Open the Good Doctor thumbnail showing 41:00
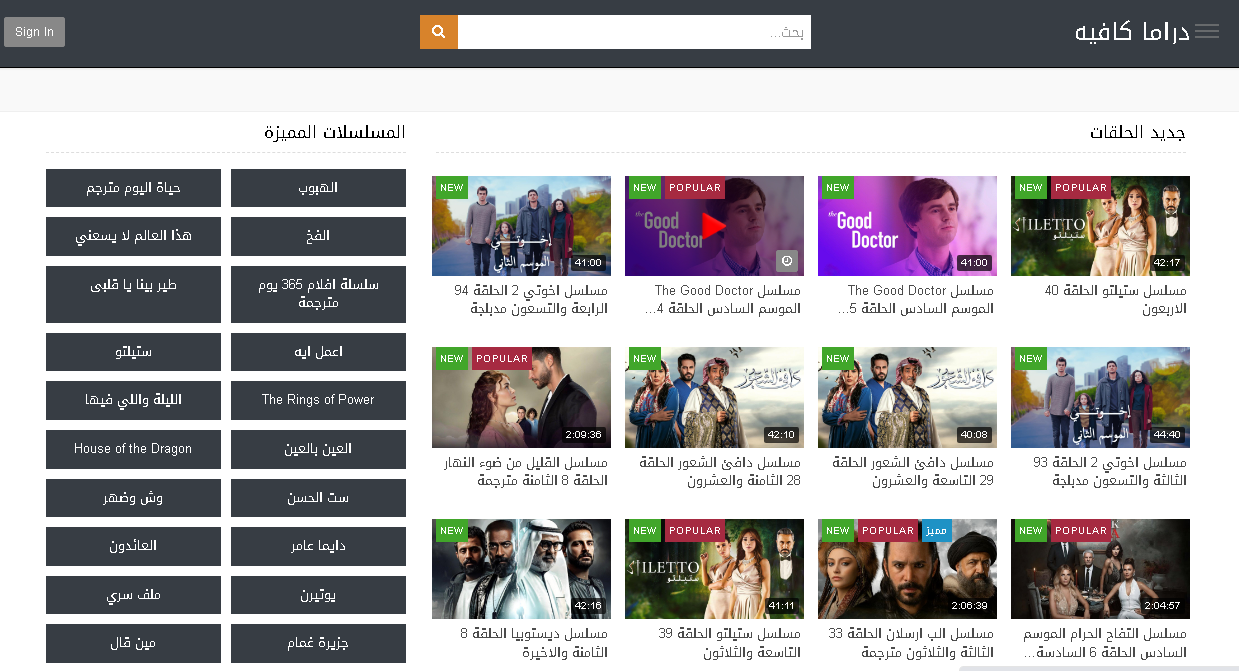 907,226
